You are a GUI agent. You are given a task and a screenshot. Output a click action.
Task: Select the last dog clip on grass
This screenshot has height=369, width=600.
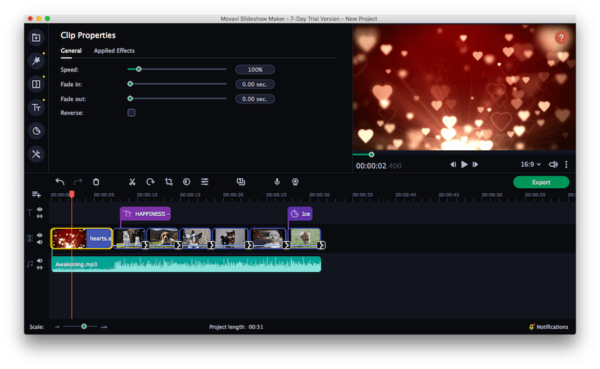pyautogui.click(x=305, y=238)
